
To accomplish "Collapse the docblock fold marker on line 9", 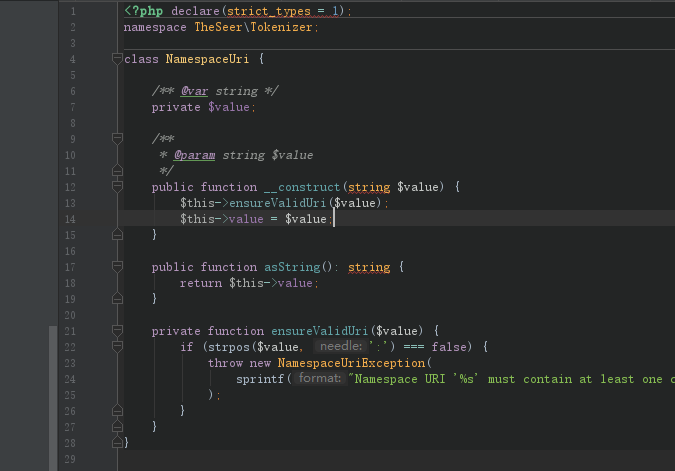I will point(117,139).
